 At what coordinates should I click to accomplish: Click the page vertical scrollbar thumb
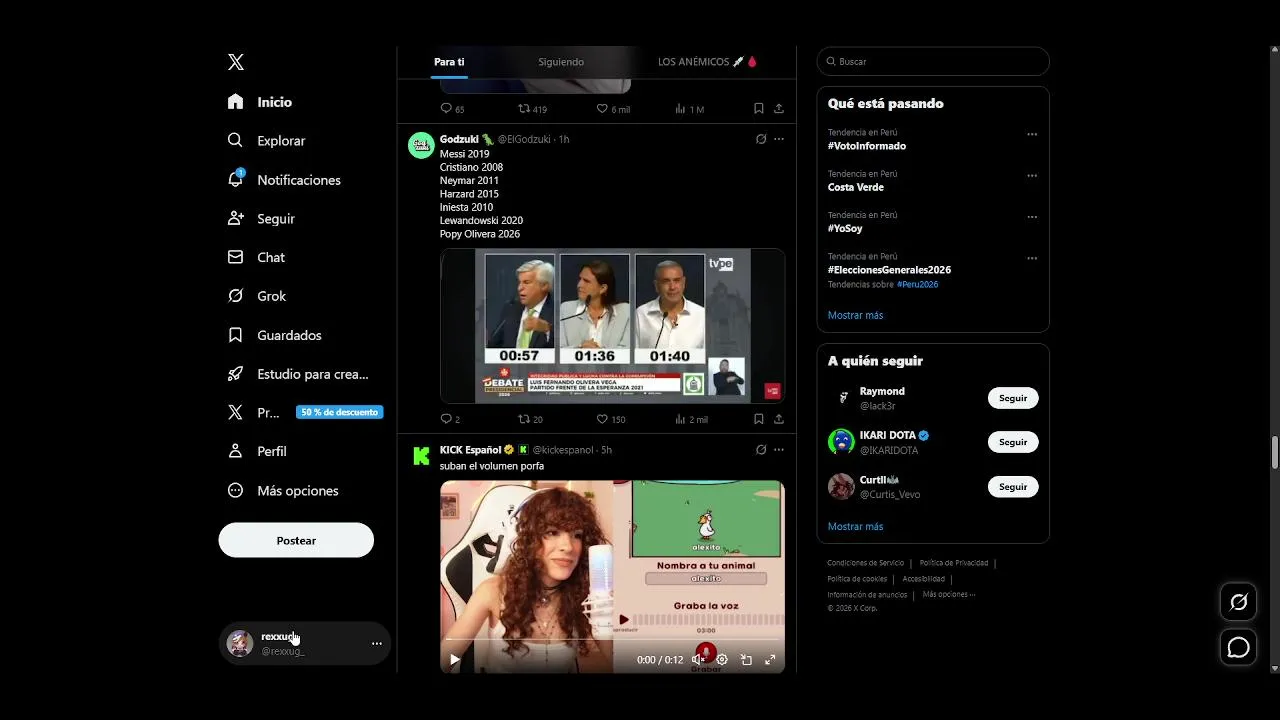click(x=1274, y=452)
